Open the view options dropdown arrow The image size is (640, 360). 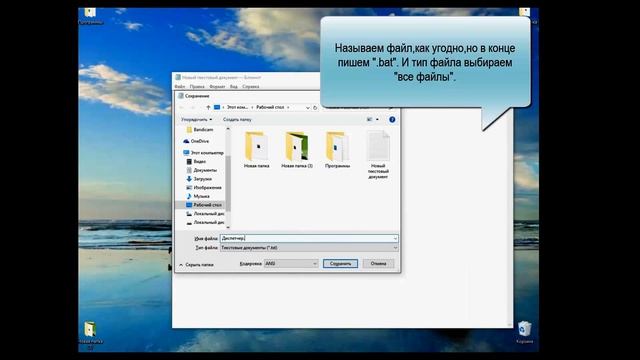pos(377,120)
